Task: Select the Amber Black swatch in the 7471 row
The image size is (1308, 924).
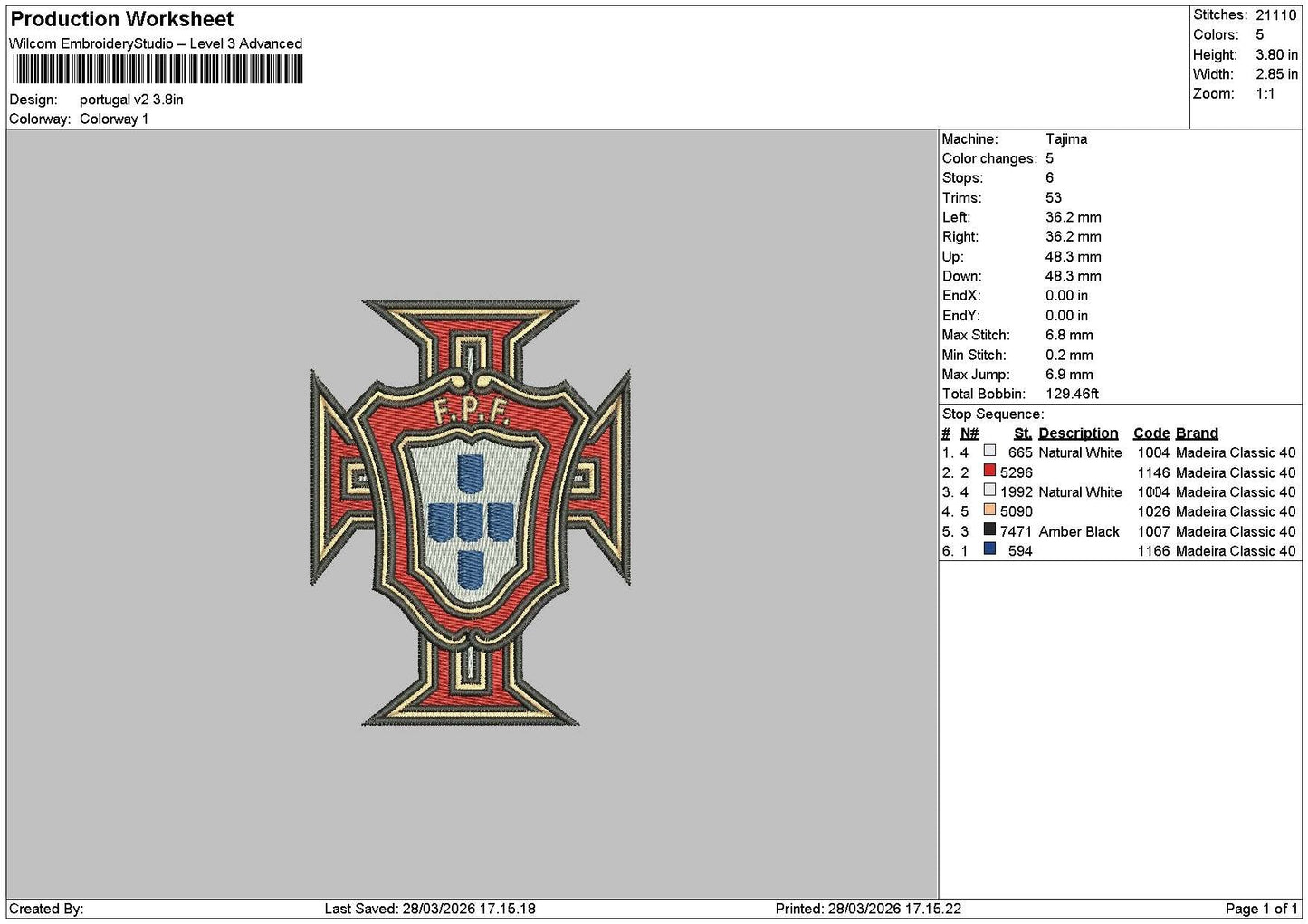Action: click(x=989, y=529)
